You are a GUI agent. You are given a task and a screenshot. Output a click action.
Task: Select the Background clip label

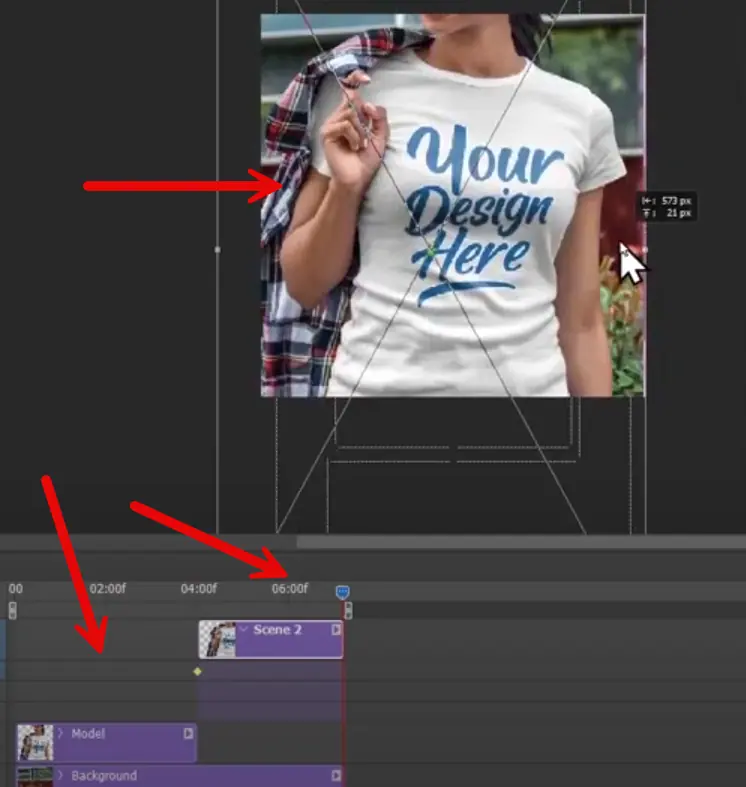coord(104,775)
